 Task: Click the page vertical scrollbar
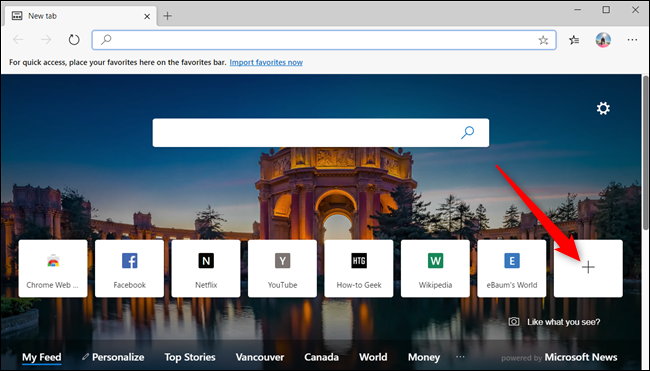tap(645, 152)
